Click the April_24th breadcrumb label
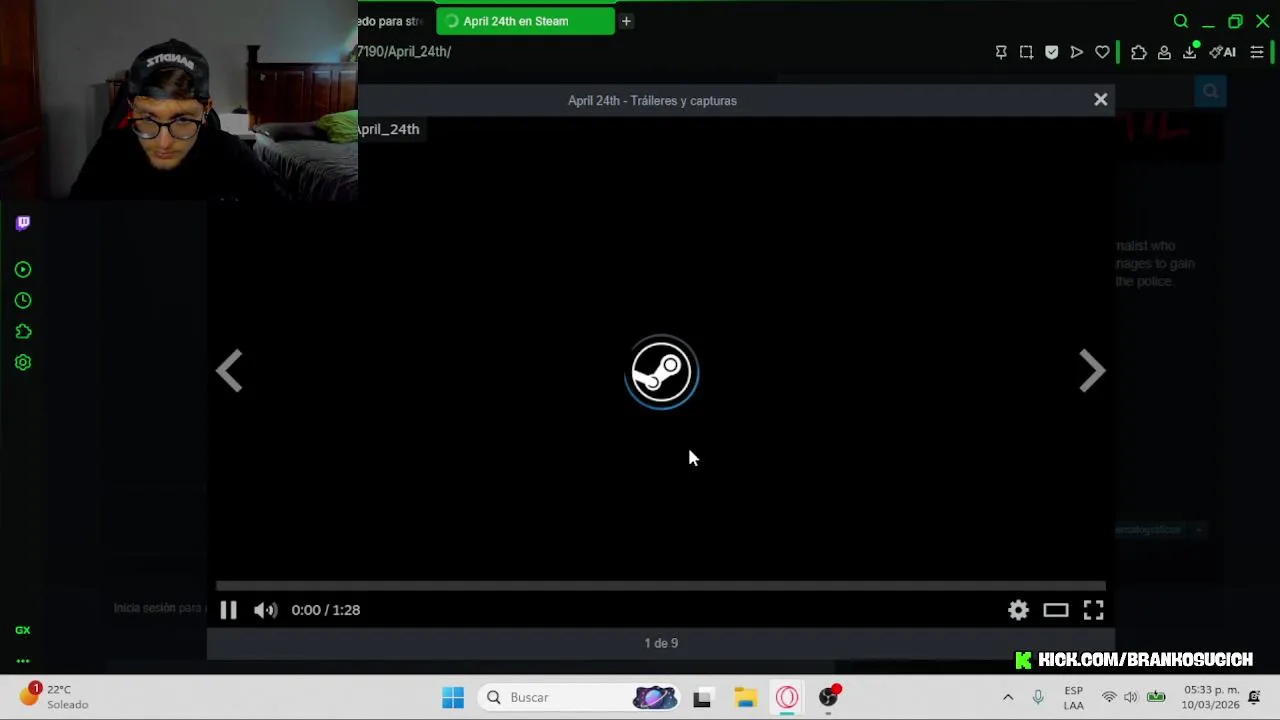Image resolution: width=1280 pixels, height=720 pixels. 389,129
